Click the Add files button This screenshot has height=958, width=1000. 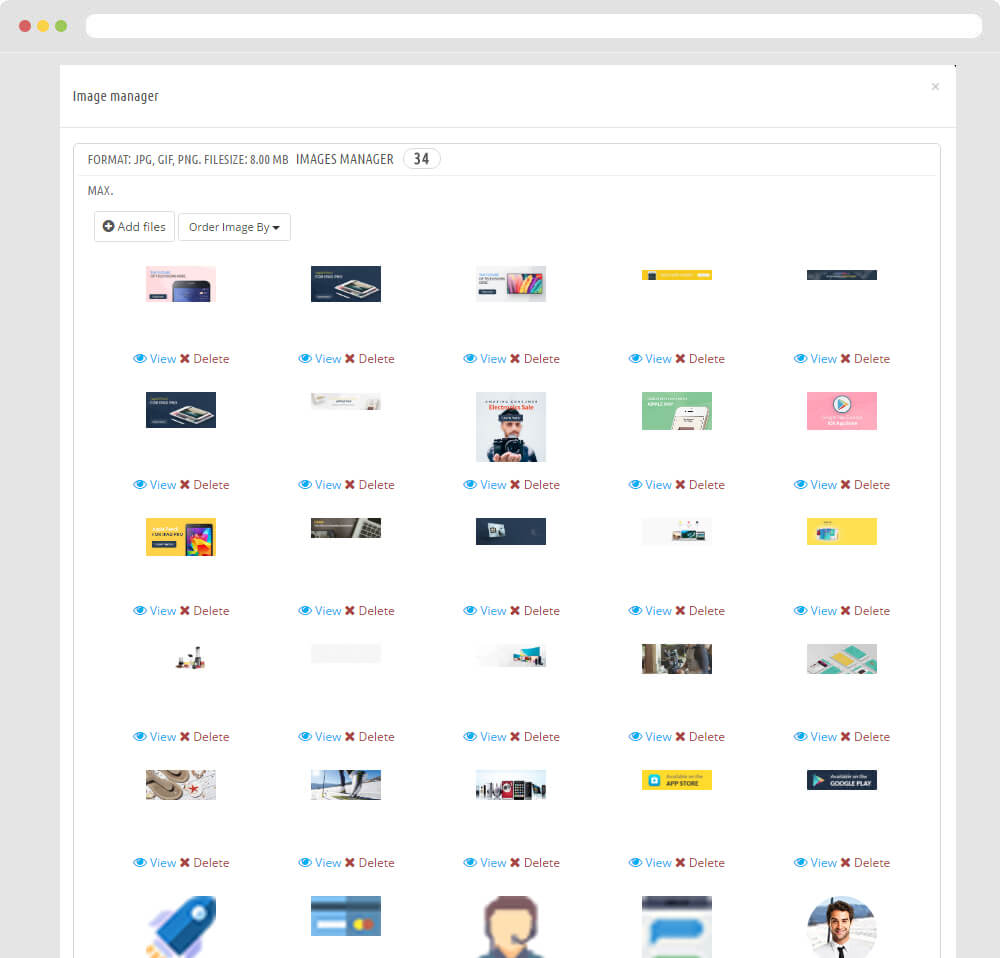(x=134, y=227)
